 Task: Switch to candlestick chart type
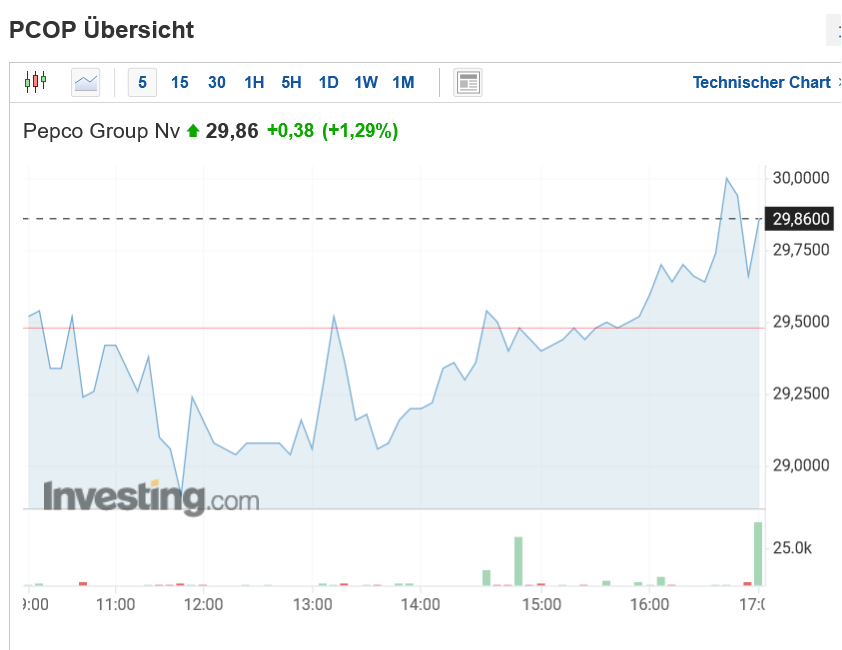36,82
